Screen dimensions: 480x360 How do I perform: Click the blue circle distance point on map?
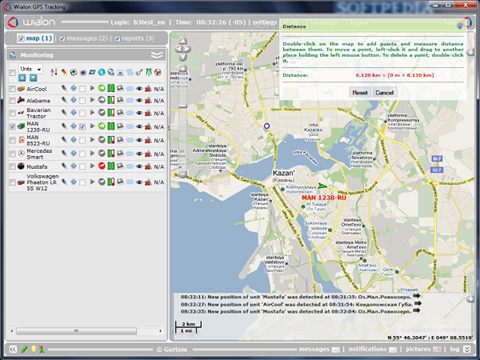pos(267,126)
